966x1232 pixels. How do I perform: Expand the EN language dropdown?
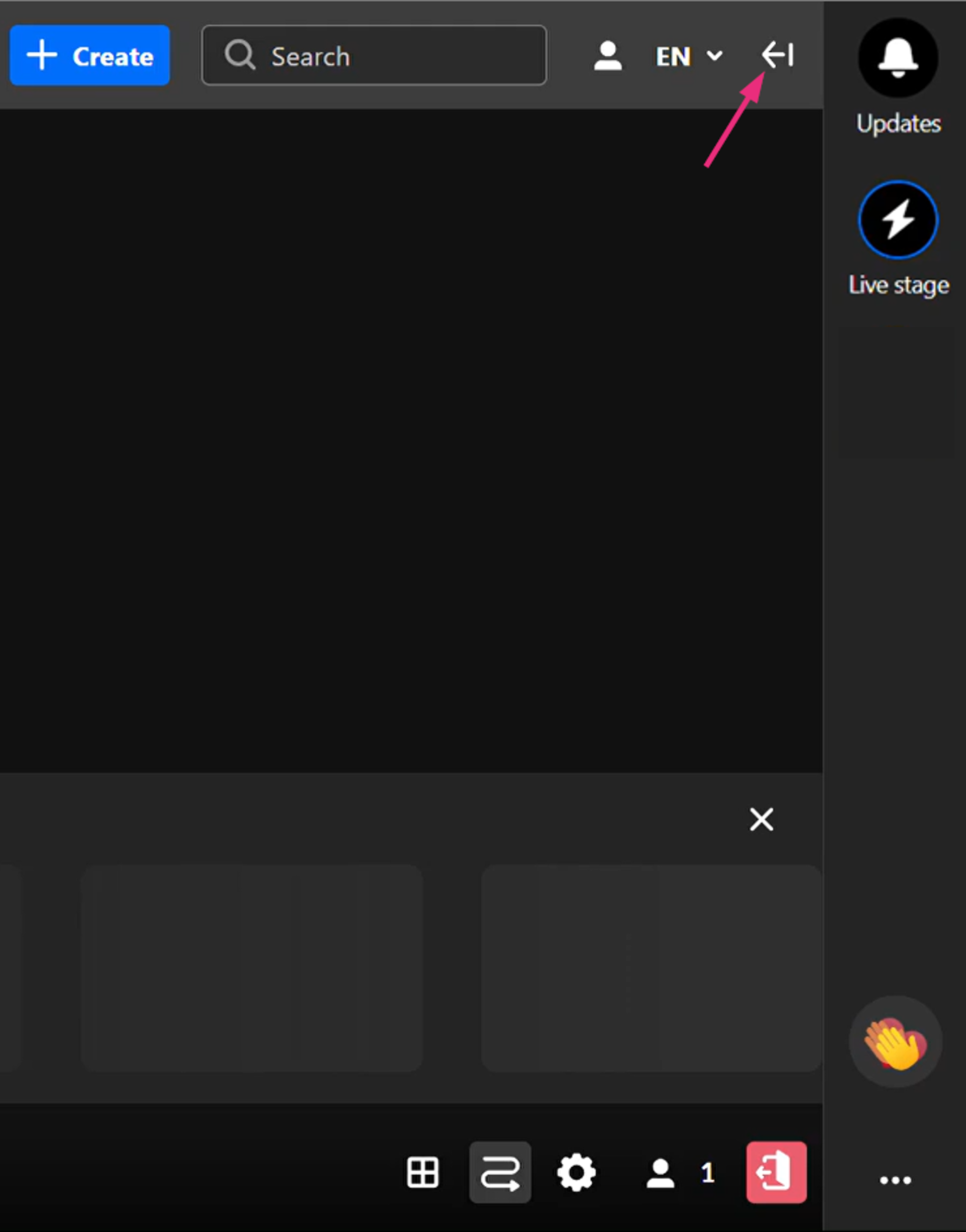[689, 56]
